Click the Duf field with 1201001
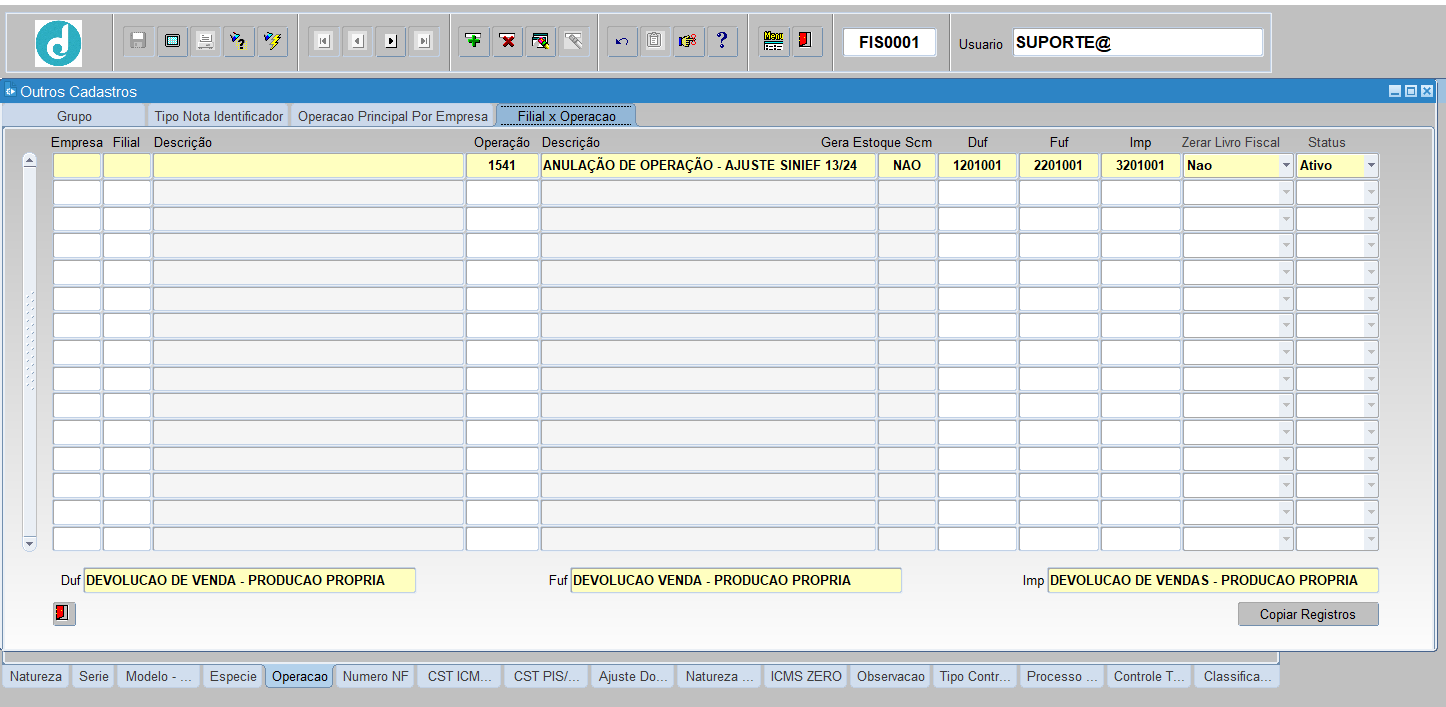 [x=977, y=166]
